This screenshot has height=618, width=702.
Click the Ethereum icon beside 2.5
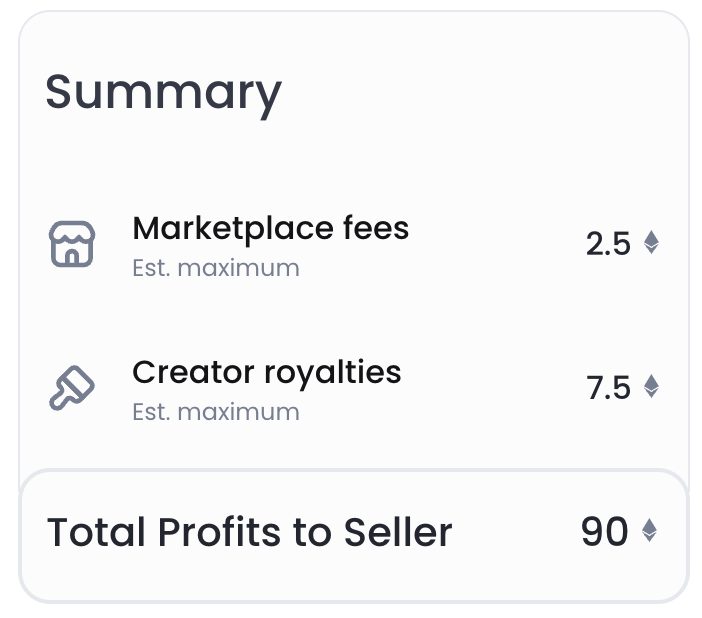coord(651,243)
